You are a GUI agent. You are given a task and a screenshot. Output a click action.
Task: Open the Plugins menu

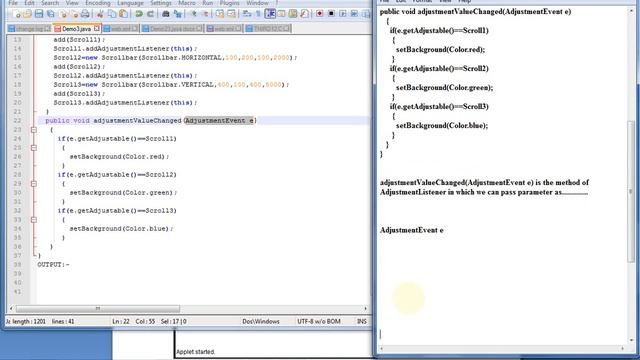pos(230,3)
